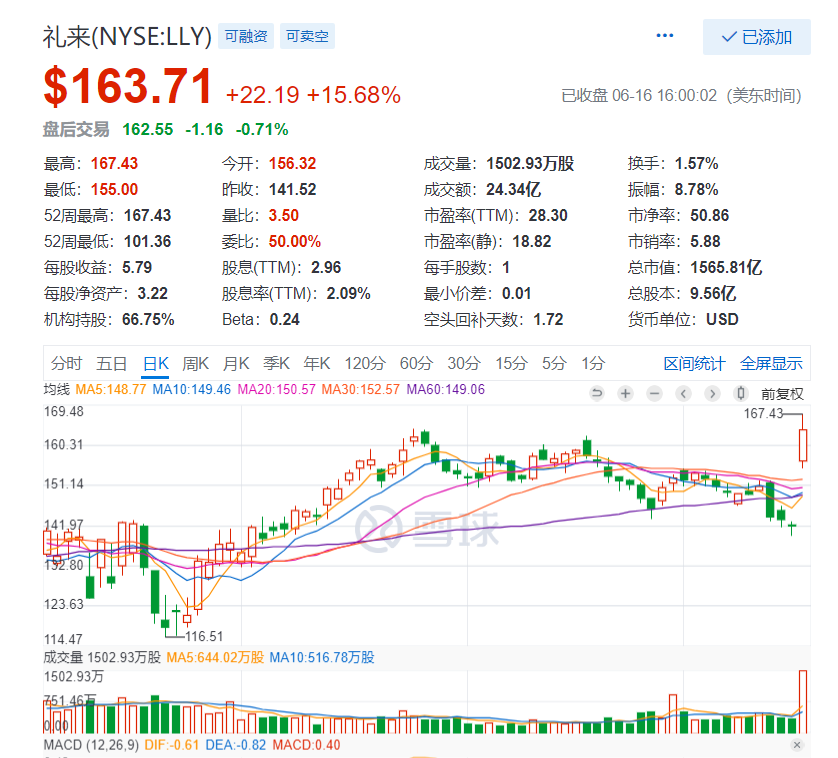This screenshot has width=838, height=758.
Task: Toggle the candlestick style icon
Action: tap(741, 394)
